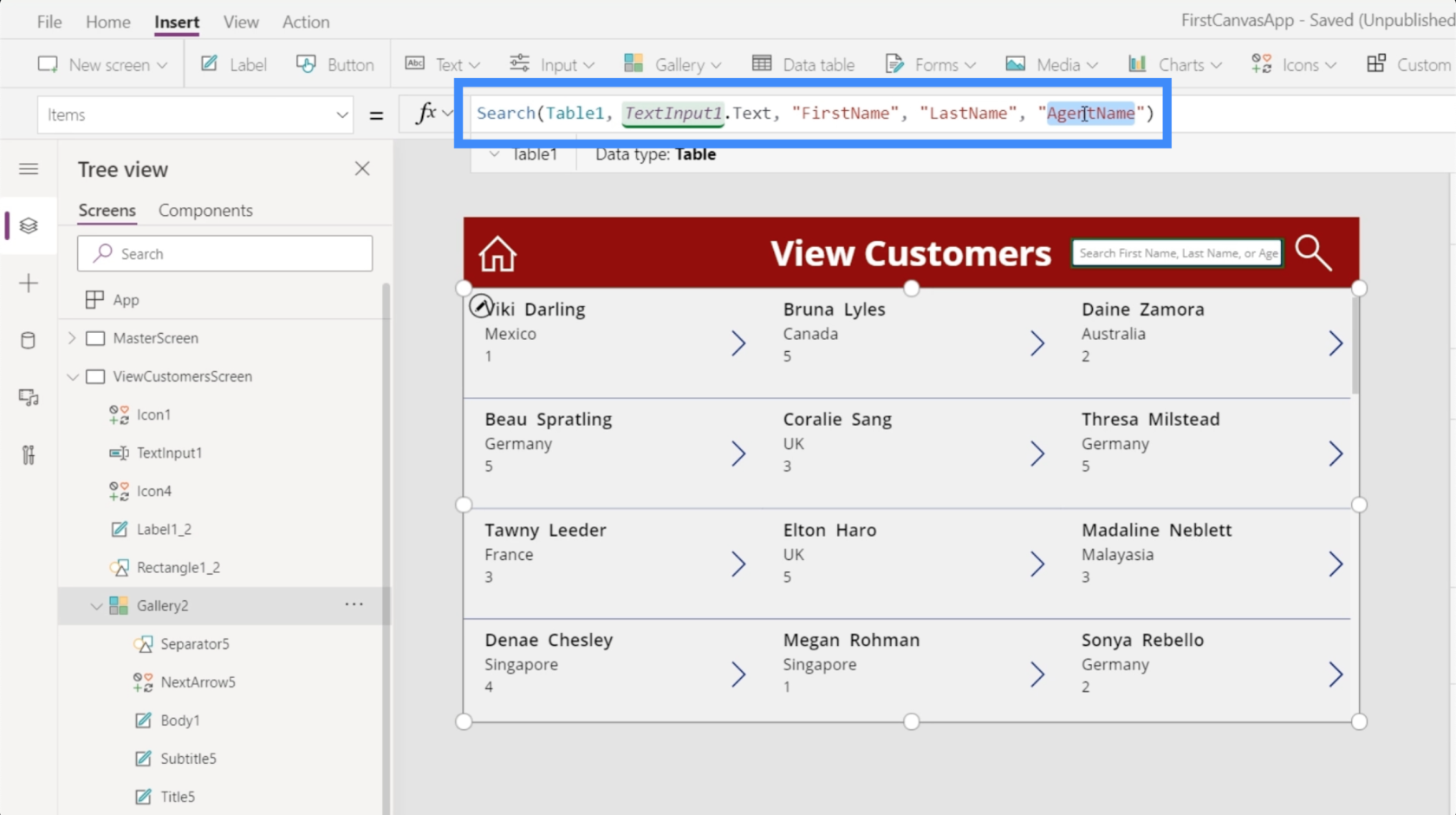Viewport: 1456px width, 815px height.
Task: Open the View tab
Action: 241,22
